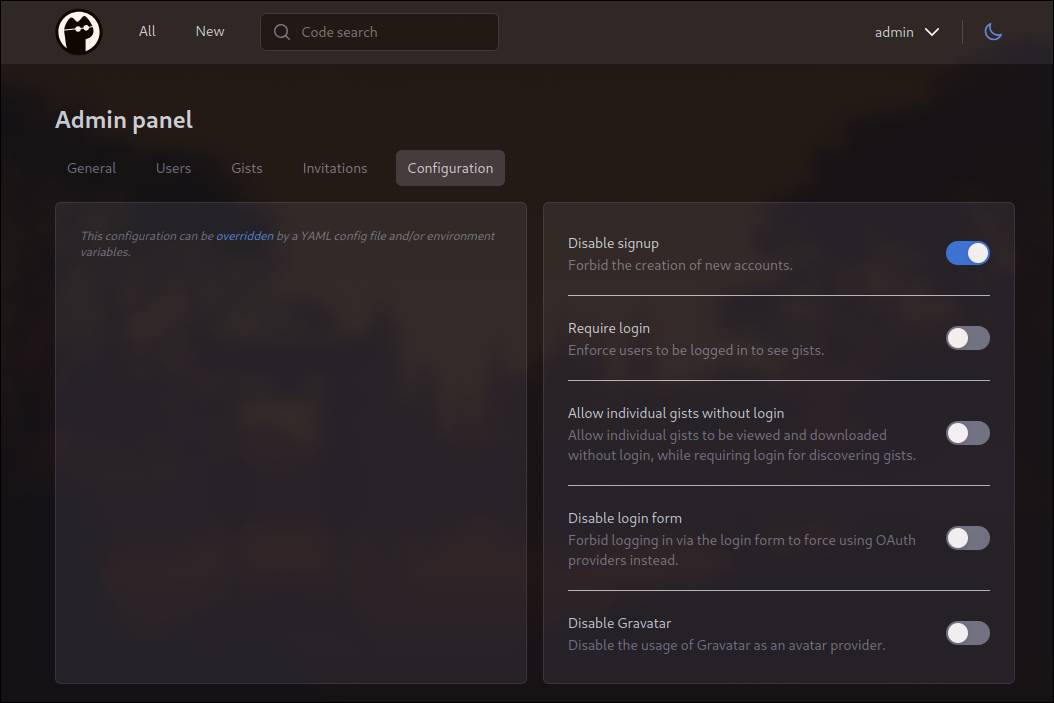The image size is (1054, 703).
Task: Open the All gists page
Action: click(147, 31)
